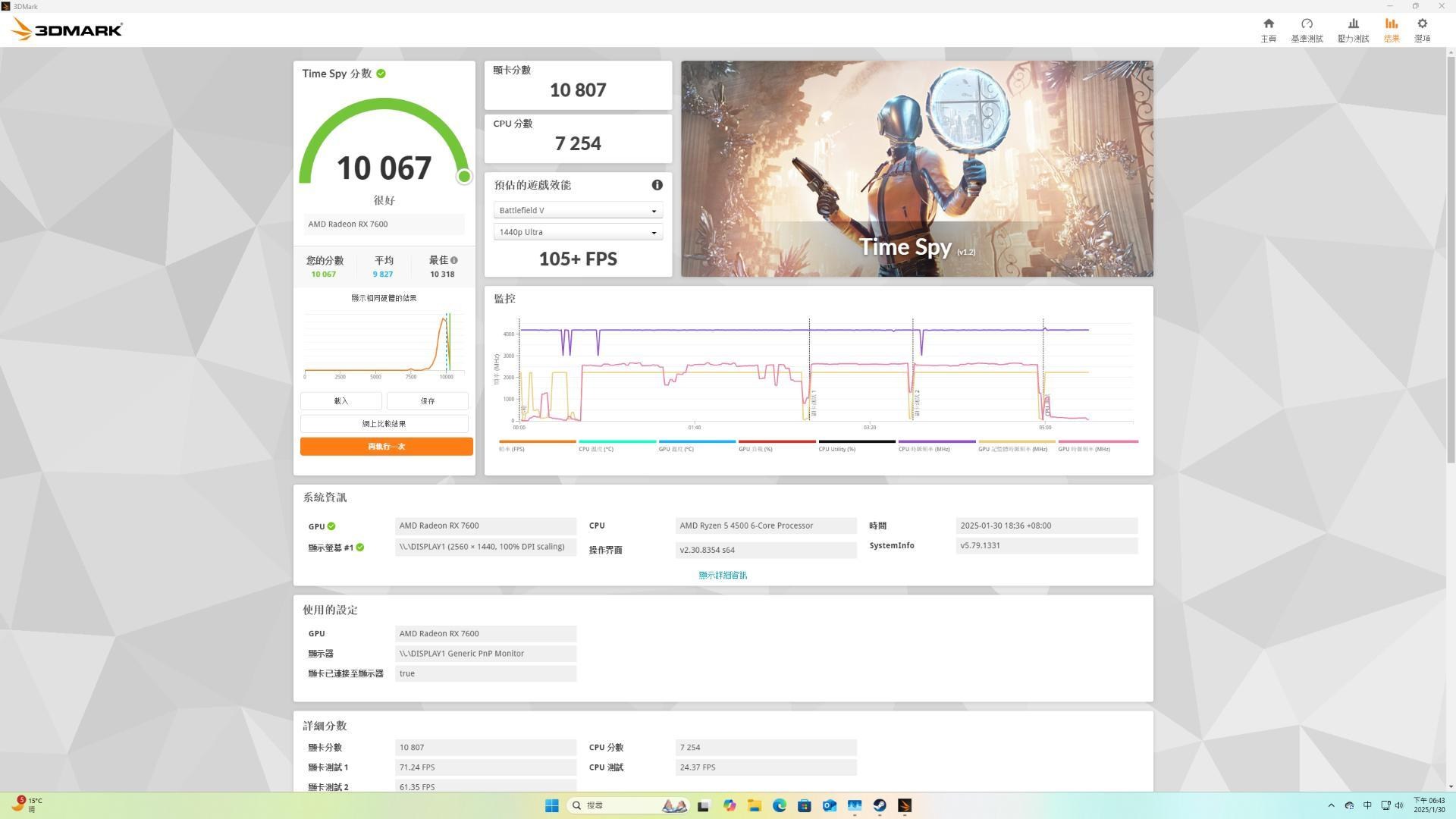Click the DISPLAY1 2560 × 1440 resolution field

(x=485, y=548)
